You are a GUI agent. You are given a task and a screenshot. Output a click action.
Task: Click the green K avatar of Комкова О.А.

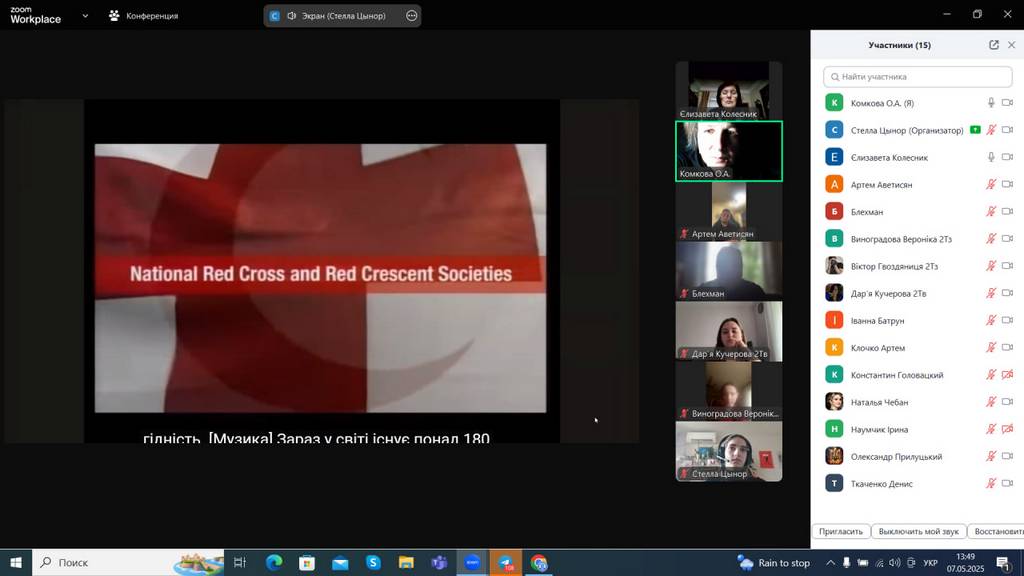(834, 103)
